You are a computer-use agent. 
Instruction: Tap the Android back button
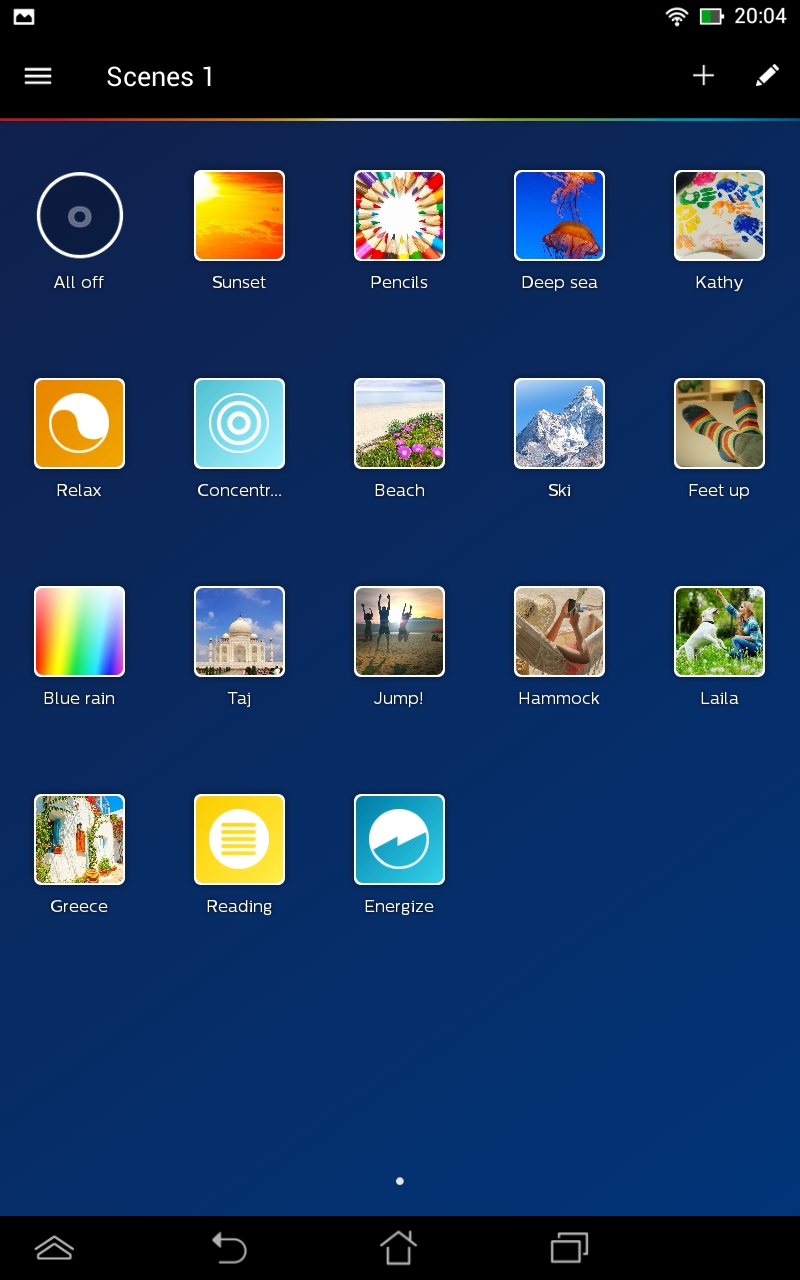tap(229, 1248)
